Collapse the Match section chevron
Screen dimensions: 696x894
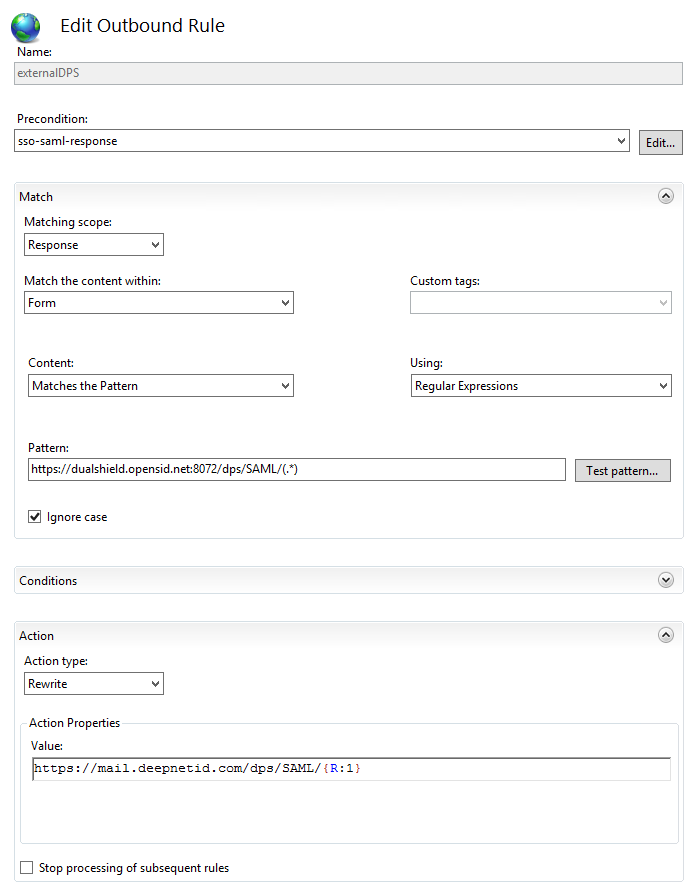[665, 197]
